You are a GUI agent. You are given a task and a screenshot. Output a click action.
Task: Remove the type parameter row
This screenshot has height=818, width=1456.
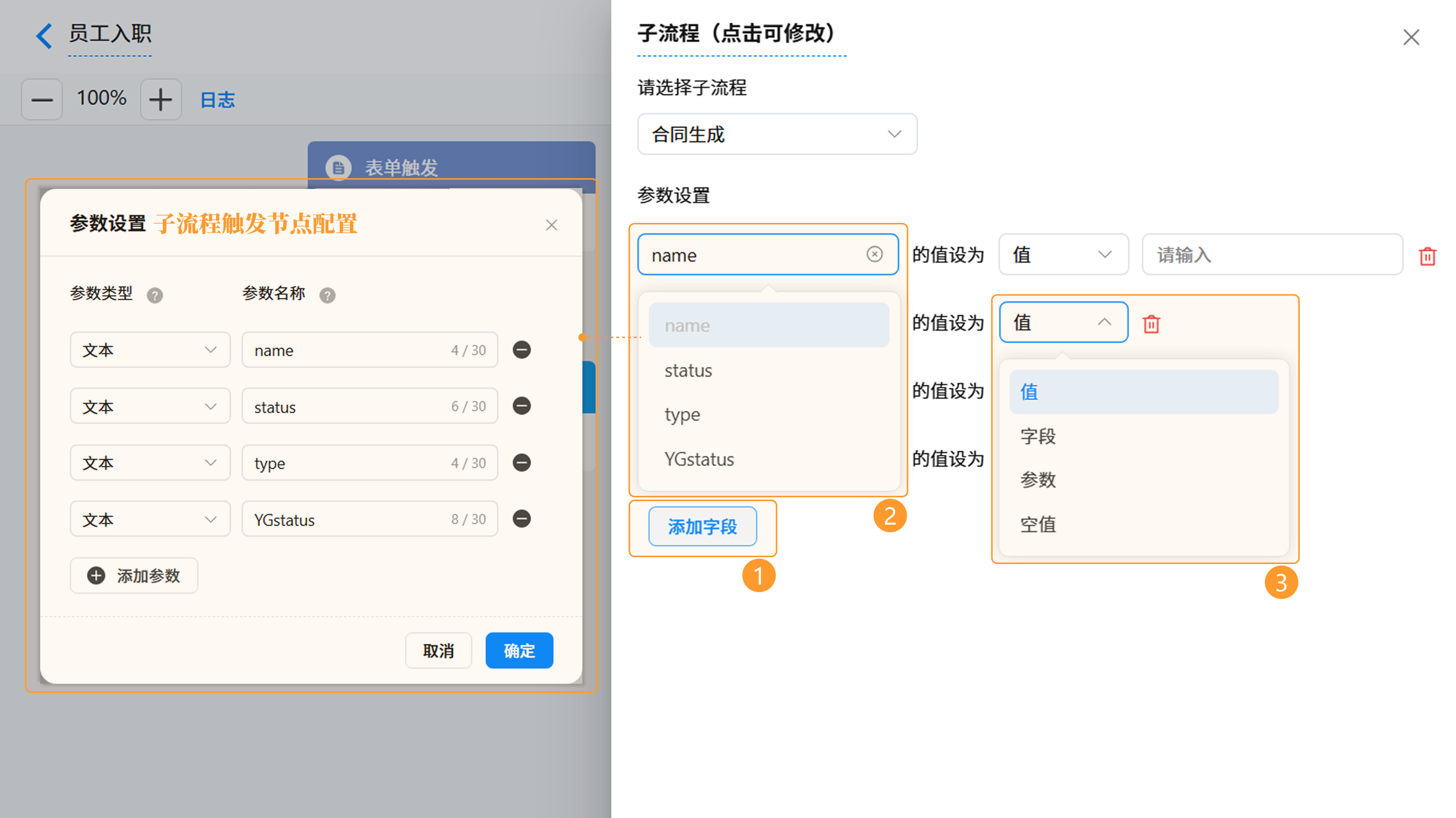point(522,463)
